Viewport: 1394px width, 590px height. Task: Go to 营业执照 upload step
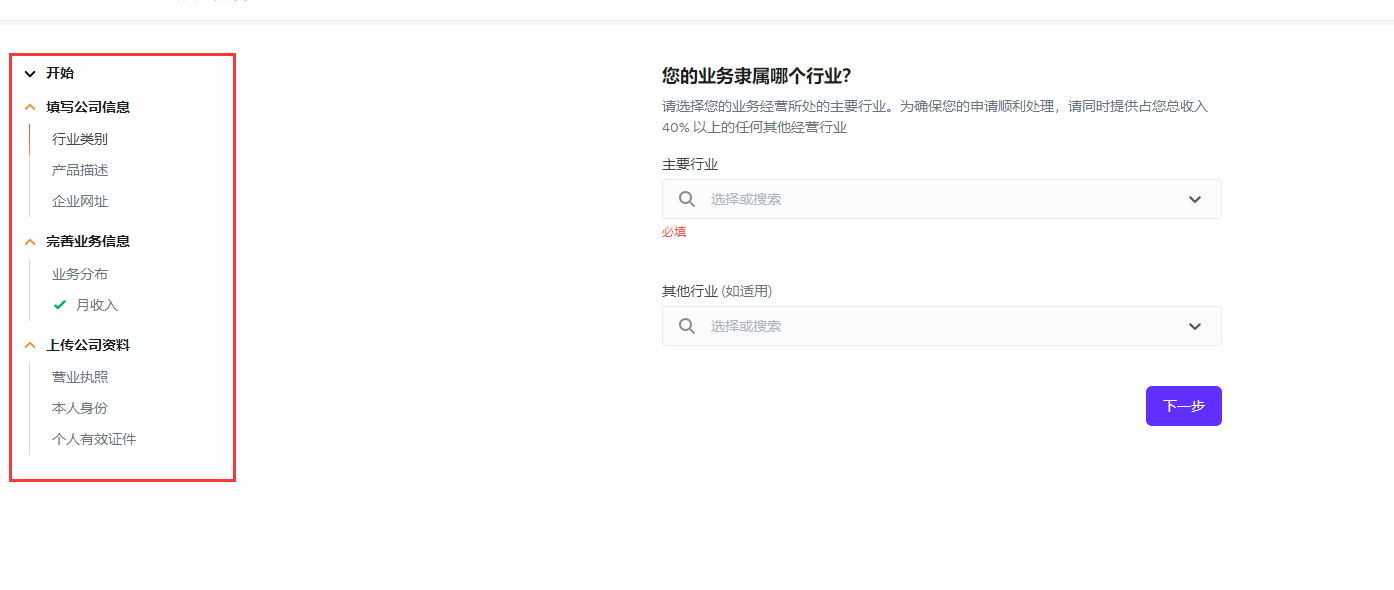[80, 377]
